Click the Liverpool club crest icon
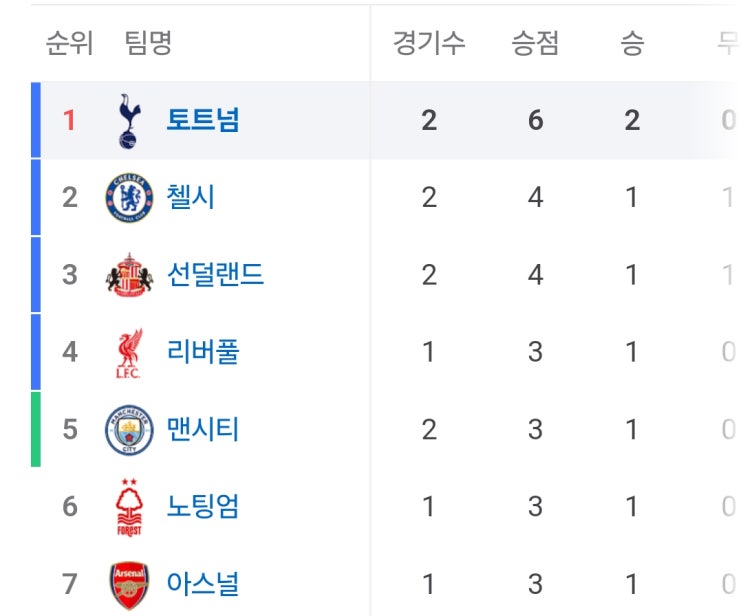The image size is (743, 616). tap(130, 353)
